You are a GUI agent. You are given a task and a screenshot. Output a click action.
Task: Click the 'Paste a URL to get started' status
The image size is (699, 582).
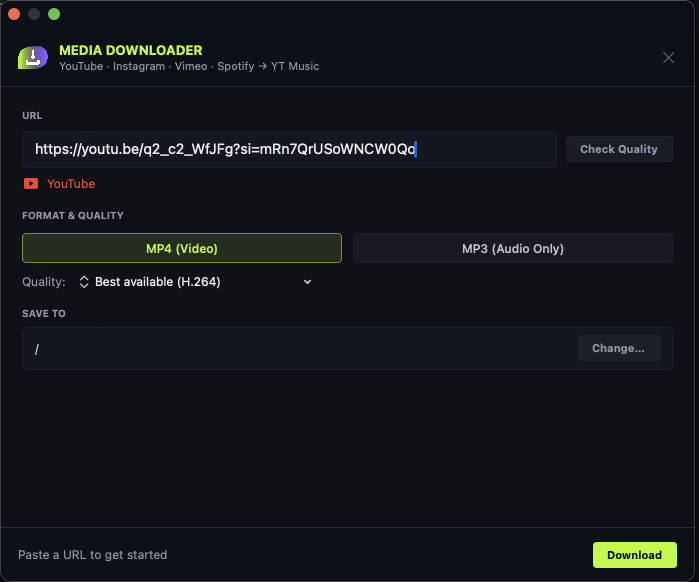click(x=93, y=555)
